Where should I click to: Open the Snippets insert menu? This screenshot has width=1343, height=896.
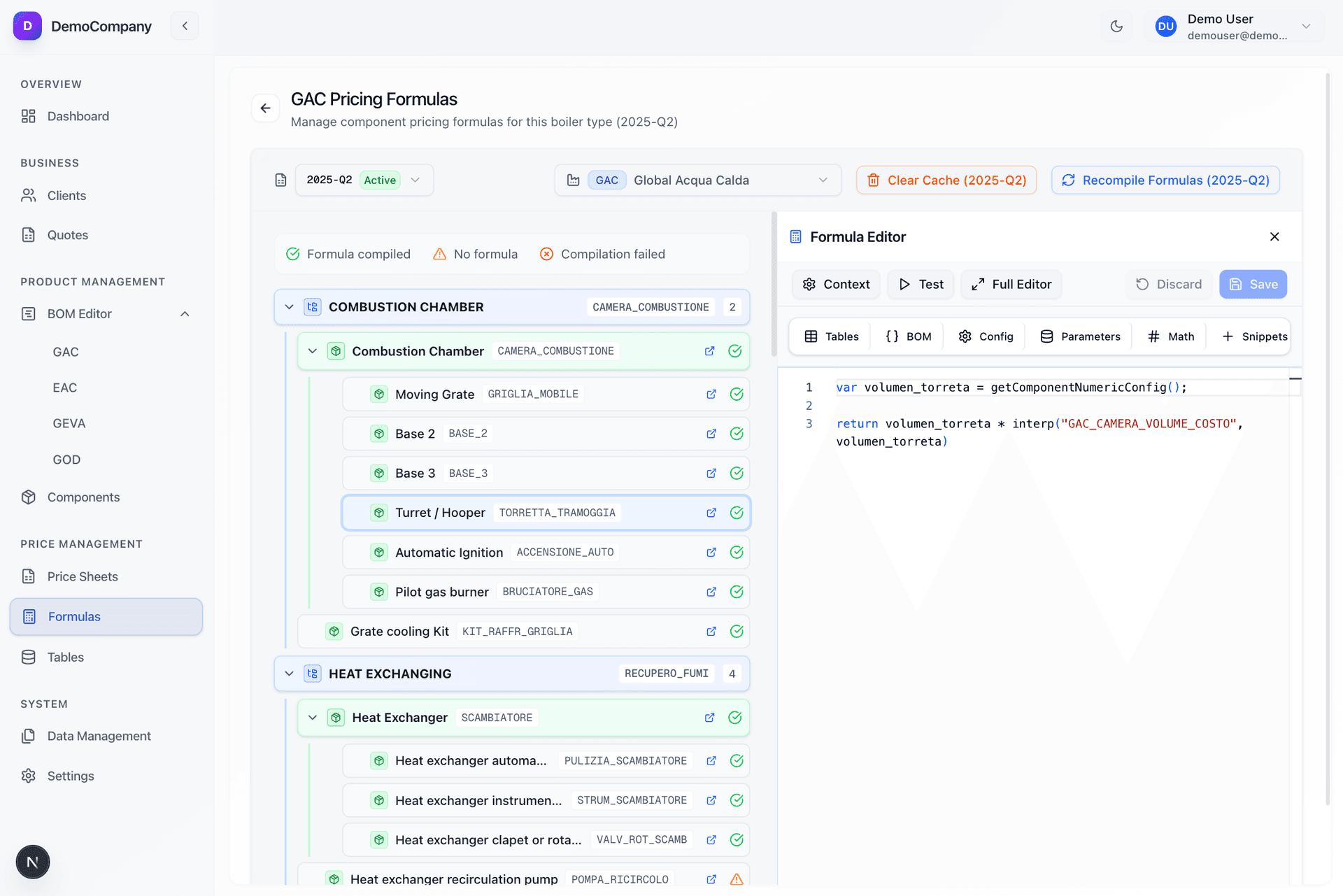[x=1254, y=336]
